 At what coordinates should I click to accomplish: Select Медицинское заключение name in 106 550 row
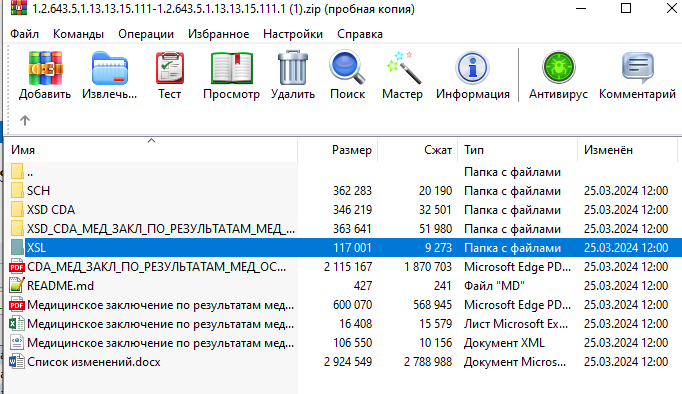(160, 343)
